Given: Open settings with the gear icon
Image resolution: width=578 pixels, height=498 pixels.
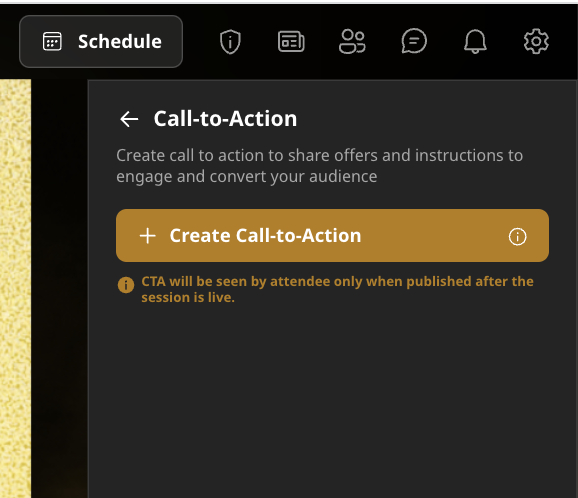Looking at the screenshot, I should coord(536,41).
